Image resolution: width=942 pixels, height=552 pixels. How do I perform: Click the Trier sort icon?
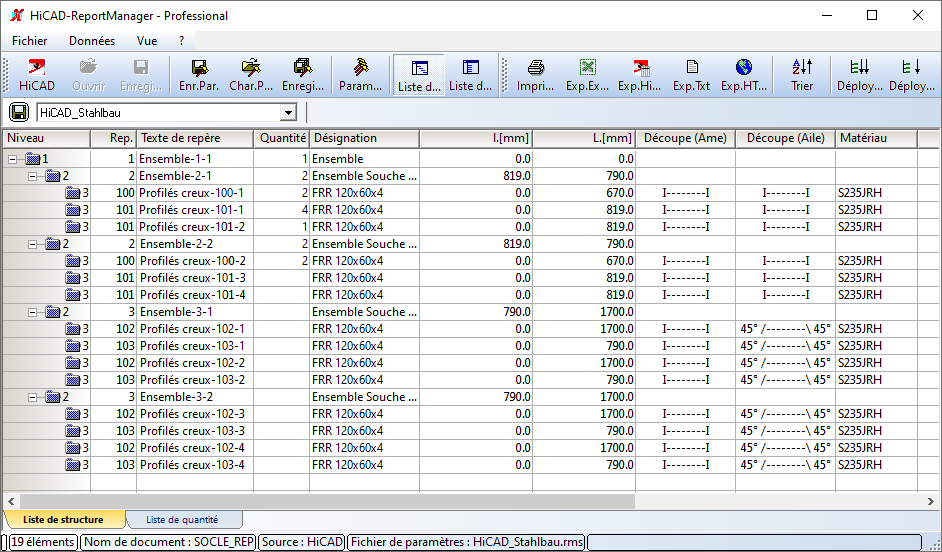point(802,75)
